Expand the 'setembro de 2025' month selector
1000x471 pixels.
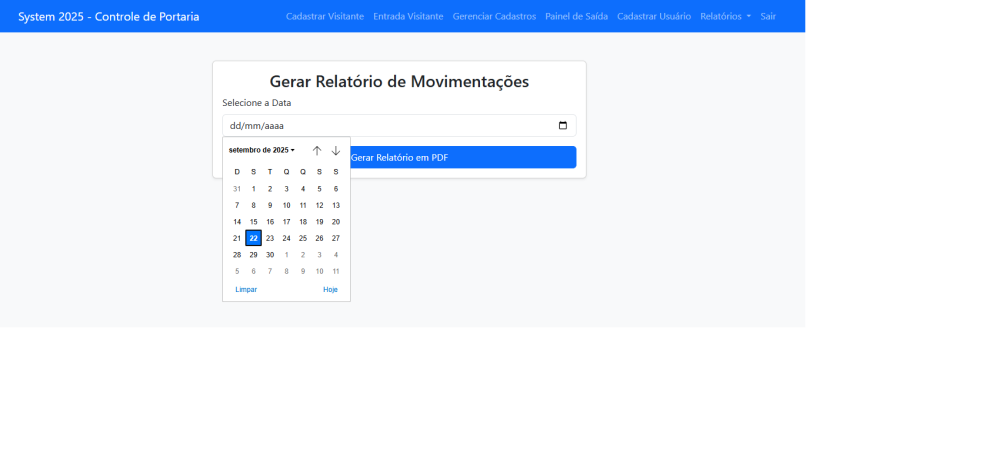click(261, 150)
